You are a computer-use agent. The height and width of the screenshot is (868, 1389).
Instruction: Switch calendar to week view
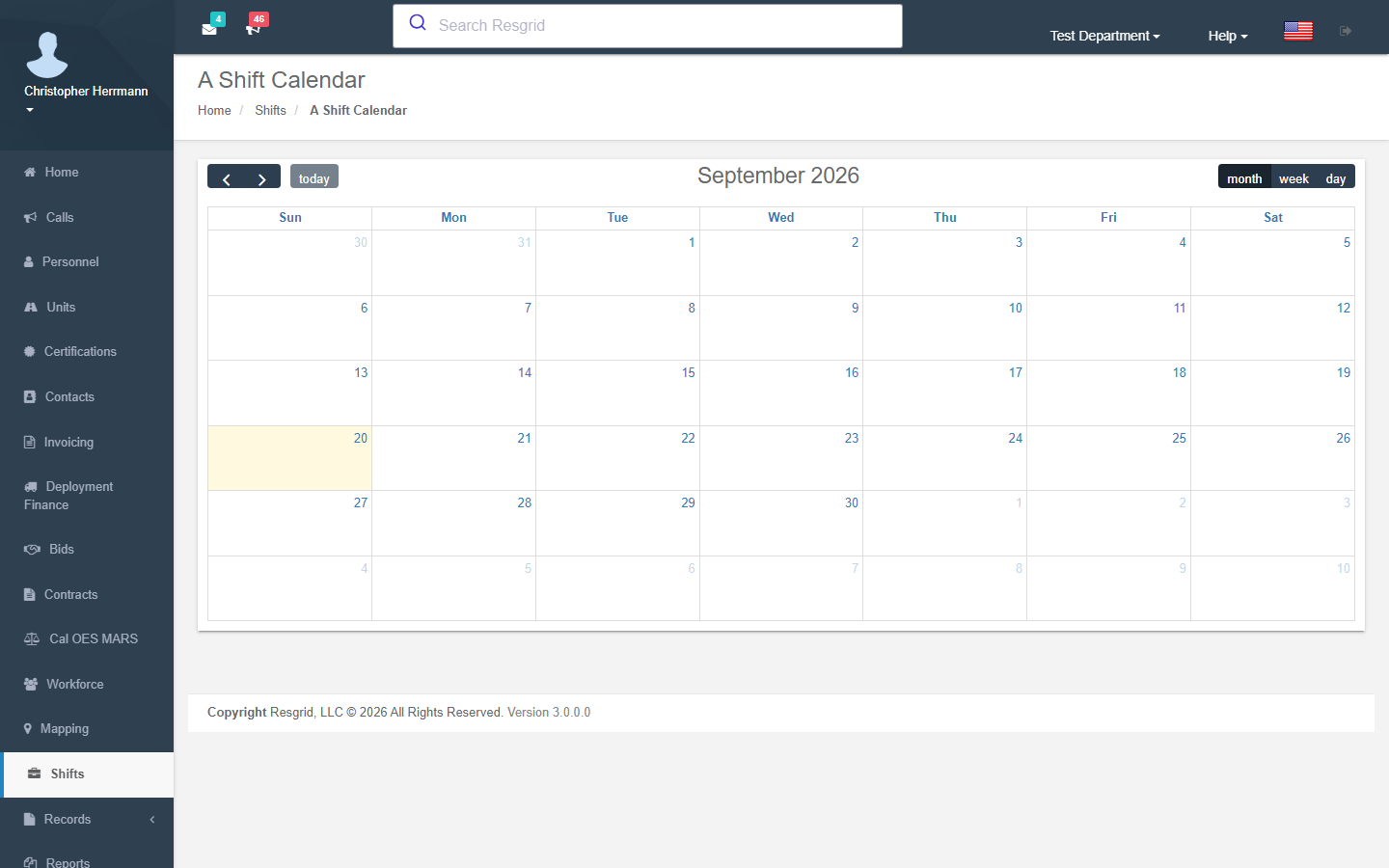(x=1294, y=177)
